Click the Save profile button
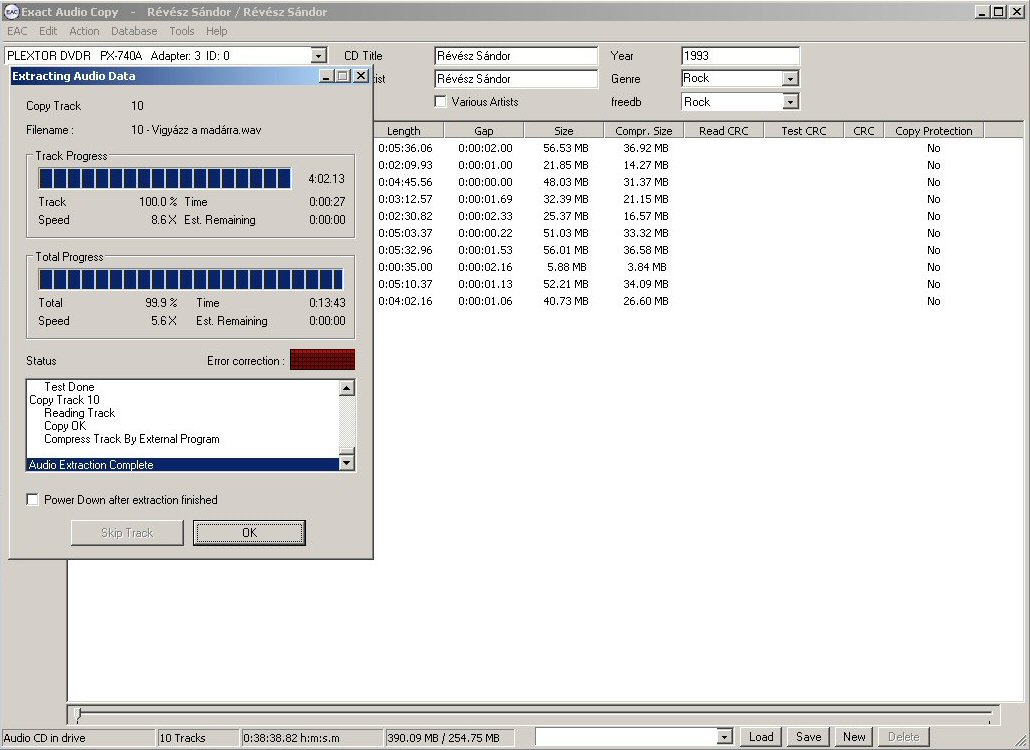1030x750 pixels. (808, 737)
